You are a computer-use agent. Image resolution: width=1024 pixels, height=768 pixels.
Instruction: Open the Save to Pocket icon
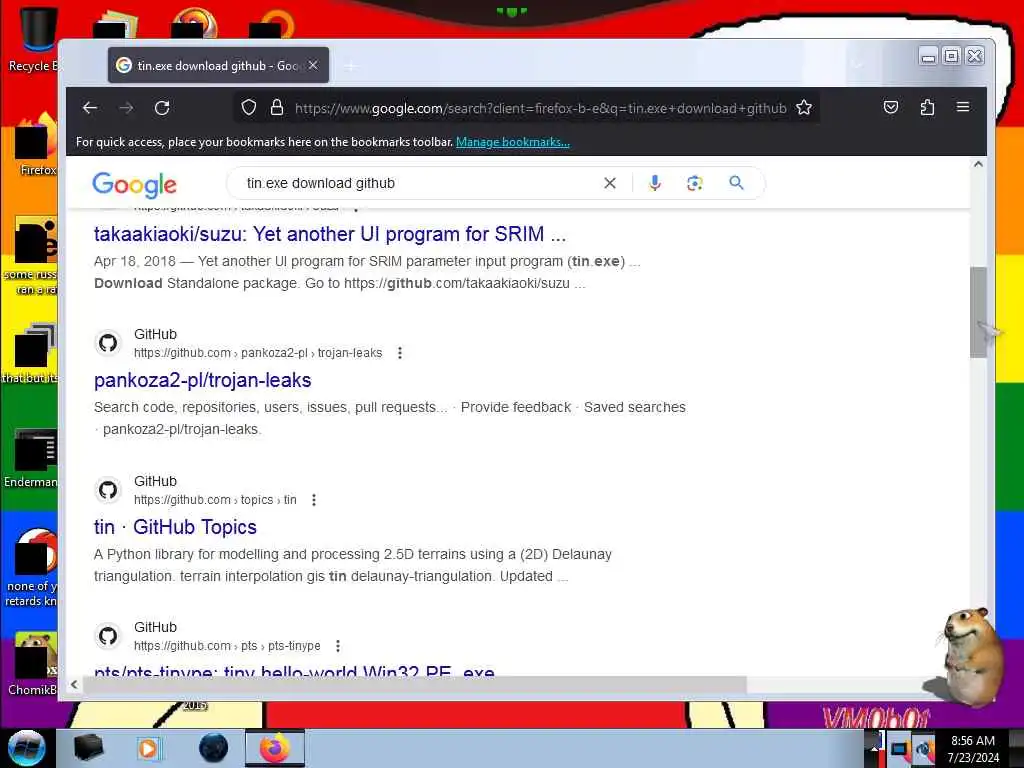tap(891, 107)
